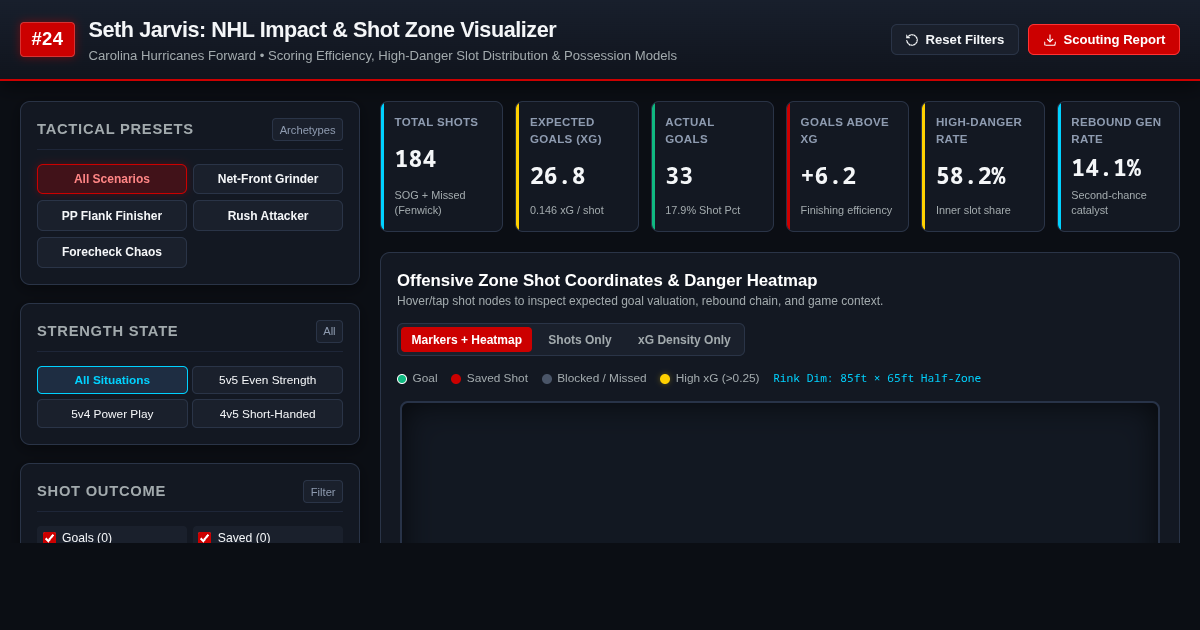This screenshot has height=630, width=1200.
Task: Click the Total Shots 184 card
Action: click(x=441, y=166)
